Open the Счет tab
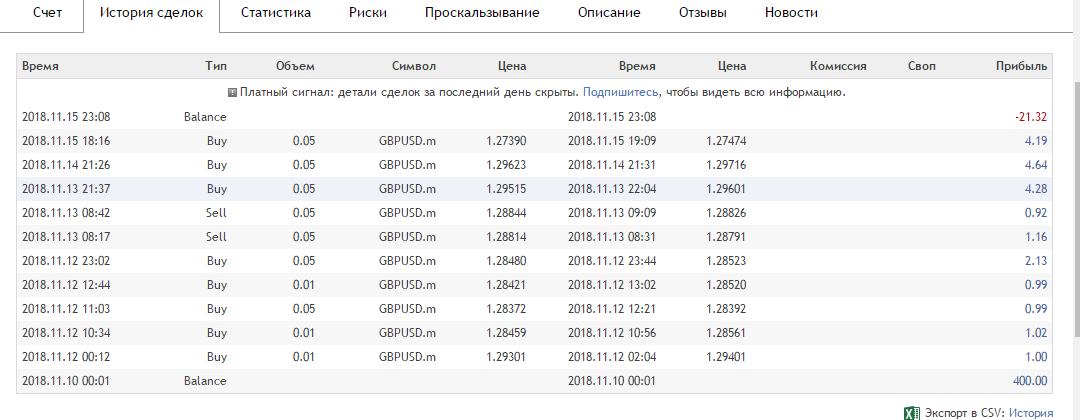1080x420 pixels. 48,13
